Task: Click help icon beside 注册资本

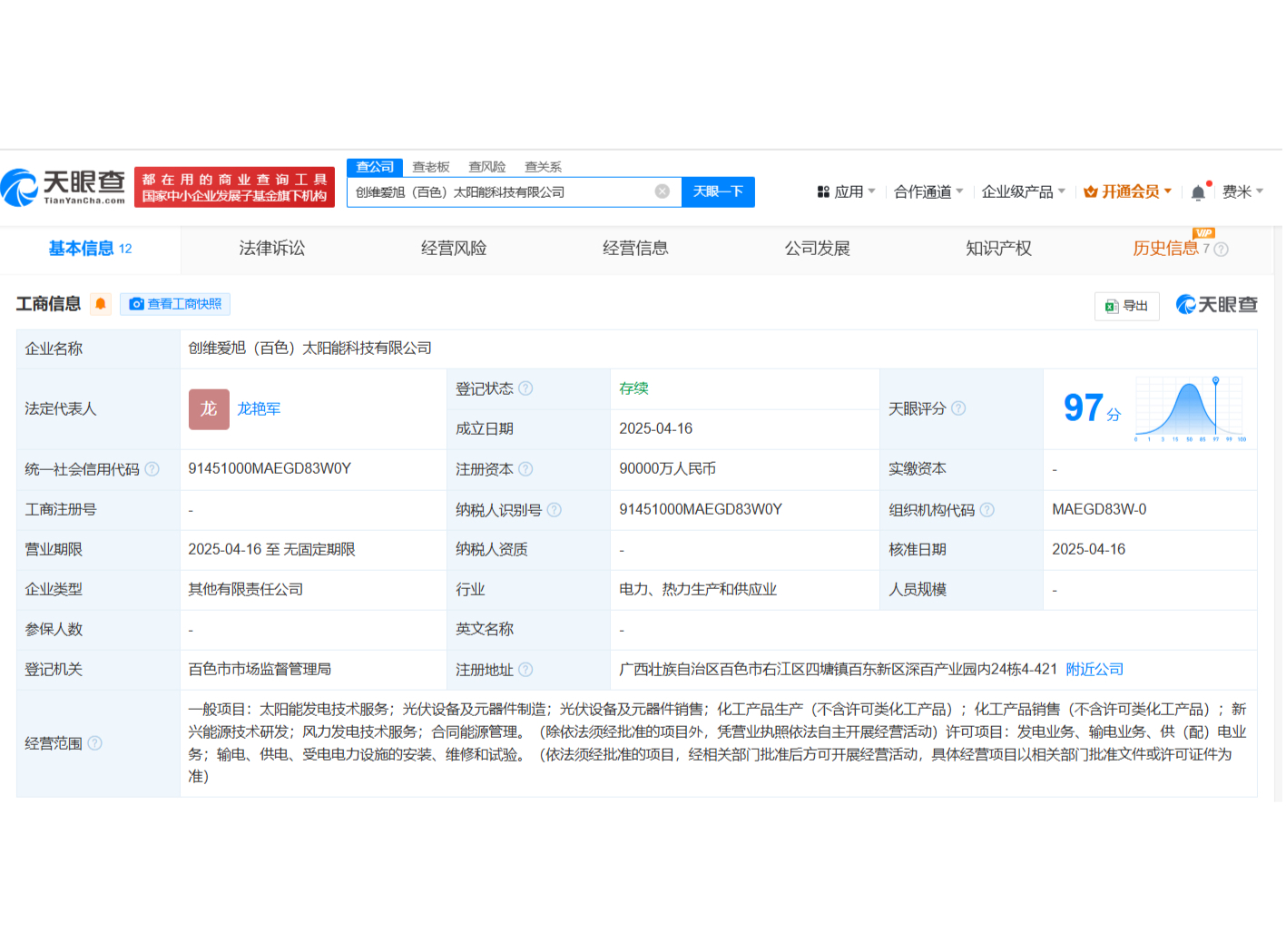Action: [x=525, y=469]
